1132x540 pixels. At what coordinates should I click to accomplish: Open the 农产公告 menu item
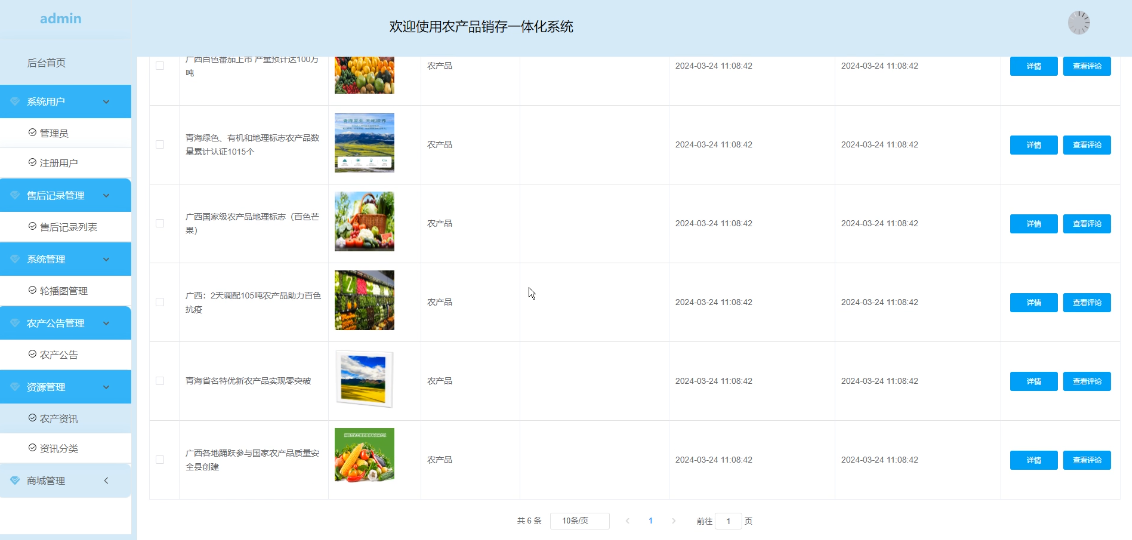[66, 354]
